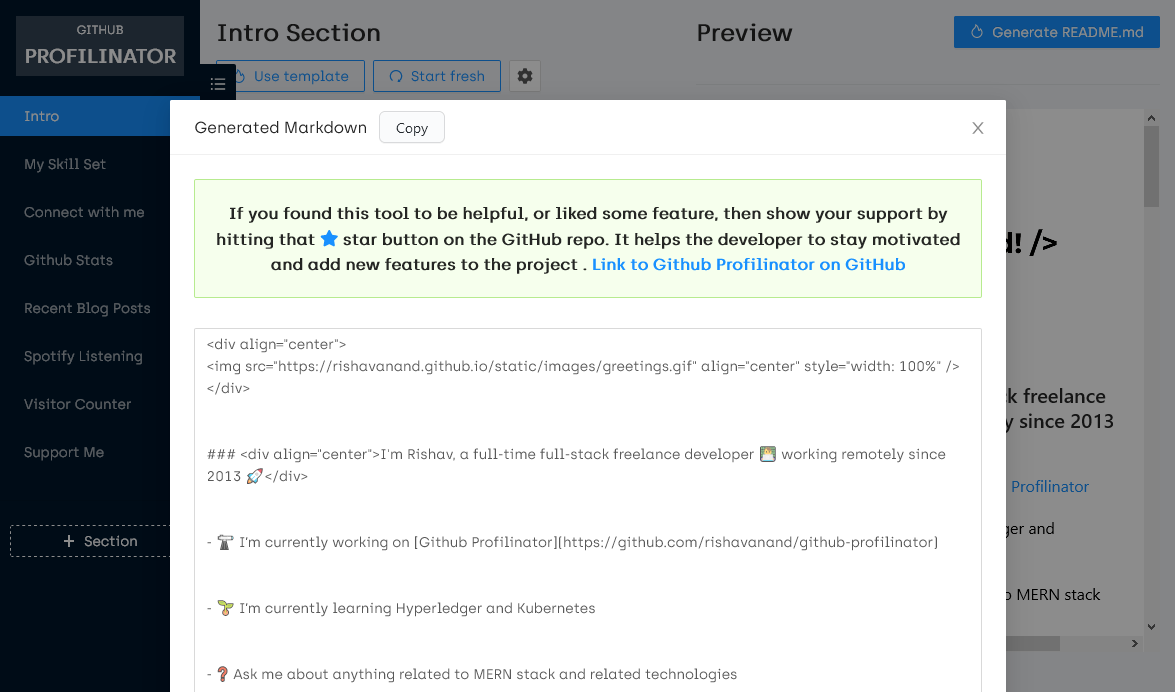This screenshot has width=1175, height=692.
Task: Click the Preview heading
Action: point(744,33)
